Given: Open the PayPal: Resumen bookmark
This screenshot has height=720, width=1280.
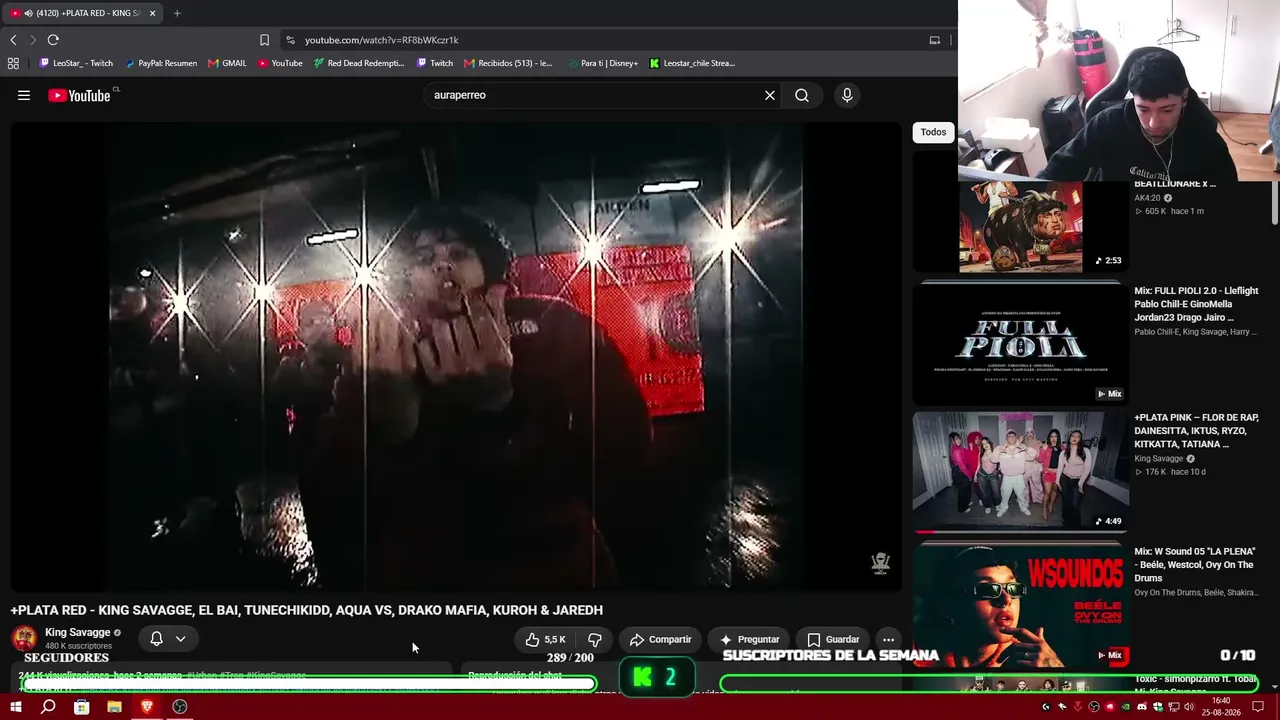Looking at the screenshot, I should tap(161, 63).
